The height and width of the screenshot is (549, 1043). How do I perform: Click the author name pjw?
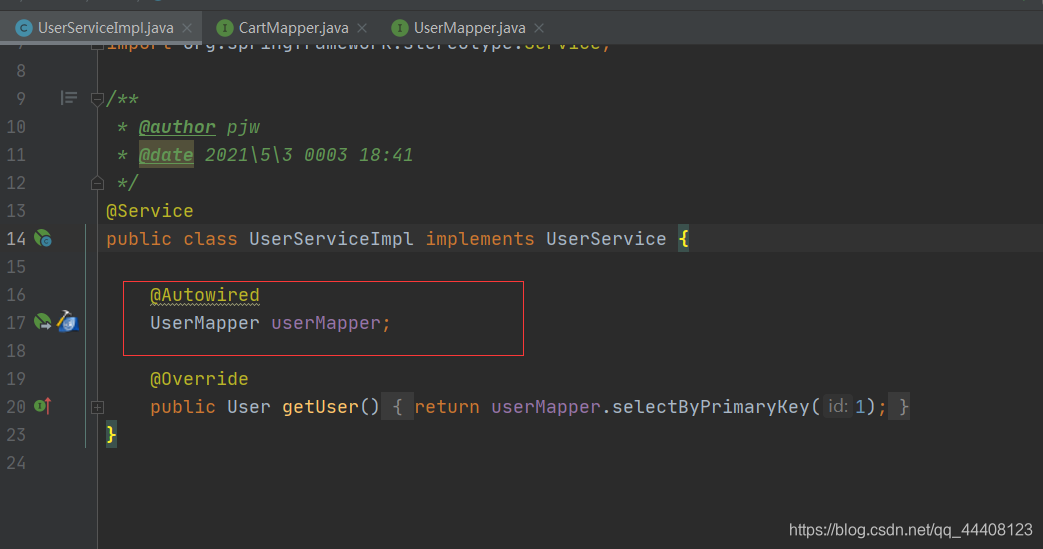pos(243,126)
